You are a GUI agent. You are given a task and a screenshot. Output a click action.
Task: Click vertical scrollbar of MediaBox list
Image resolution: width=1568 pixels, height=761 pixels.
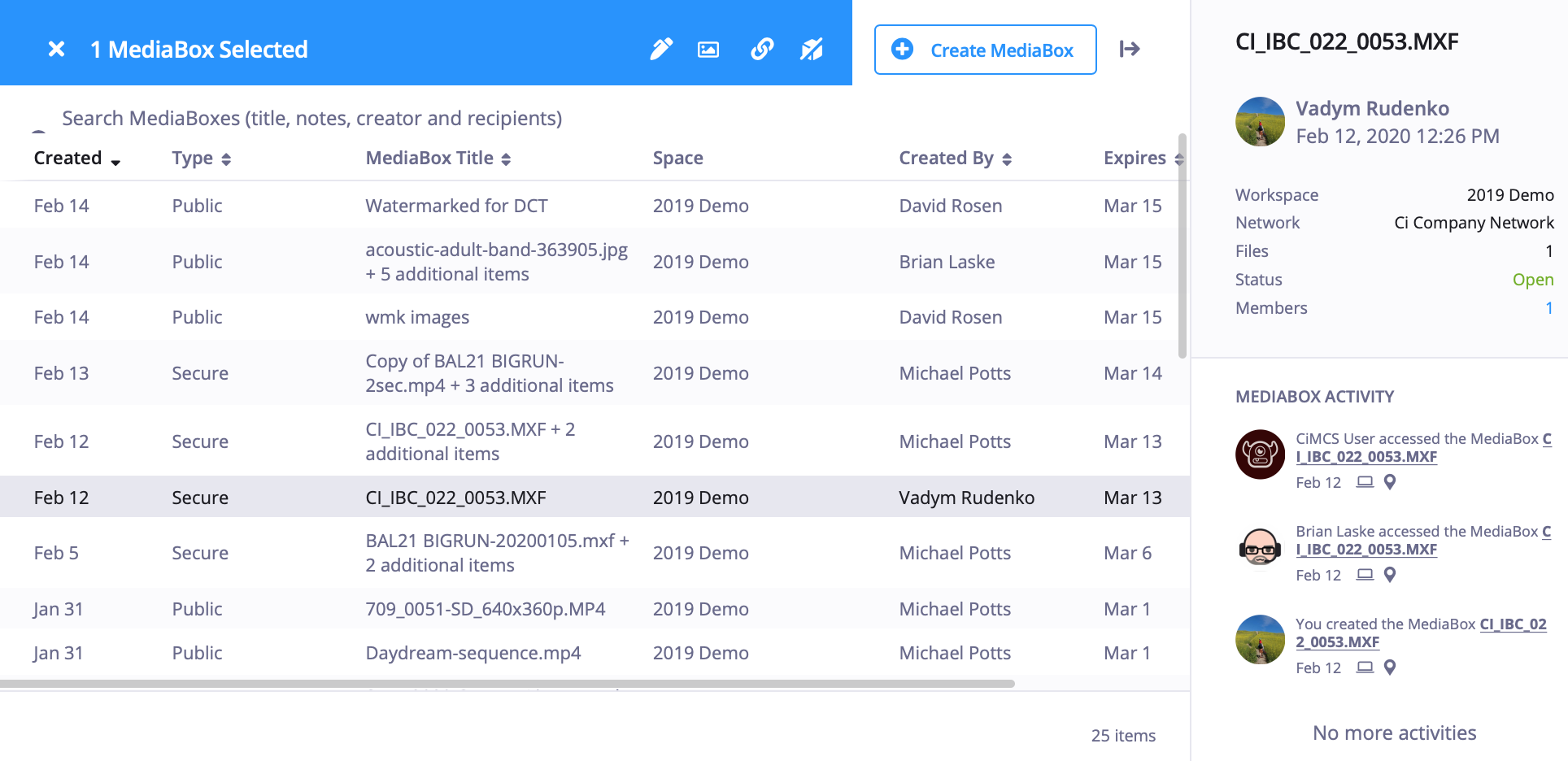click(x=1183, y=246)
